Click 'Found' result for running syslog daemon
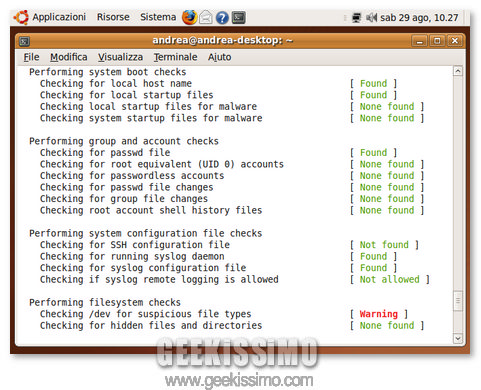481x390 pixels. [373, 256]
